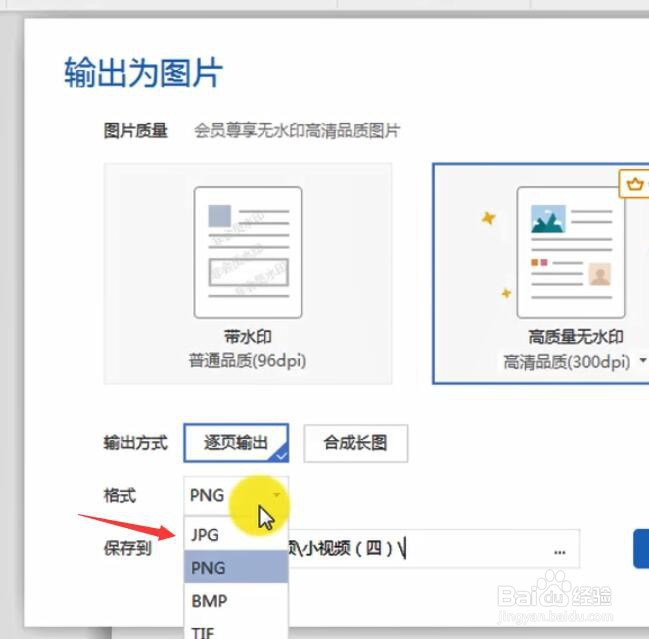The width and height of the screenshot is (649, 639).
Task: Select the 高质量无水印 quality card
Action: [541, 274]
